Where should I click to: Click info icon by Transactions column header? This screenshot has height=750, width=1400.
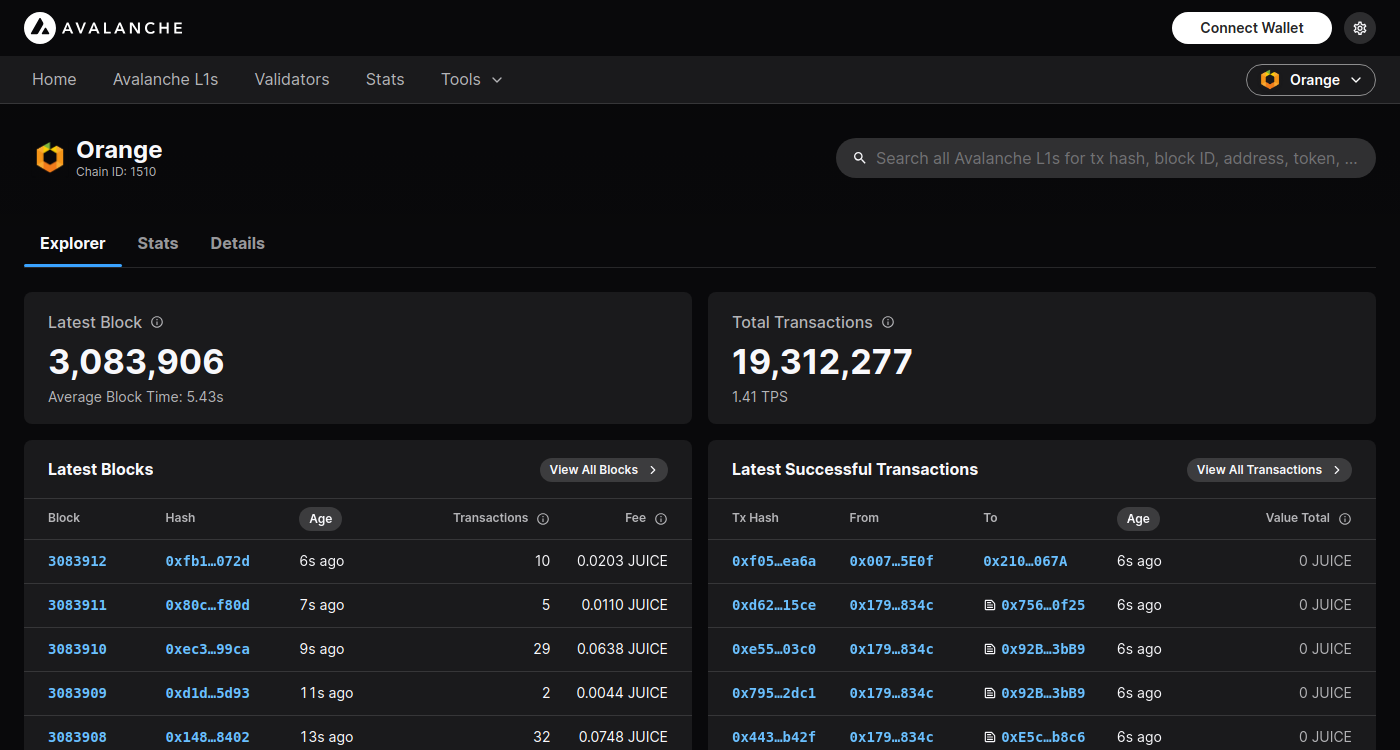click(x=543, y=519)
